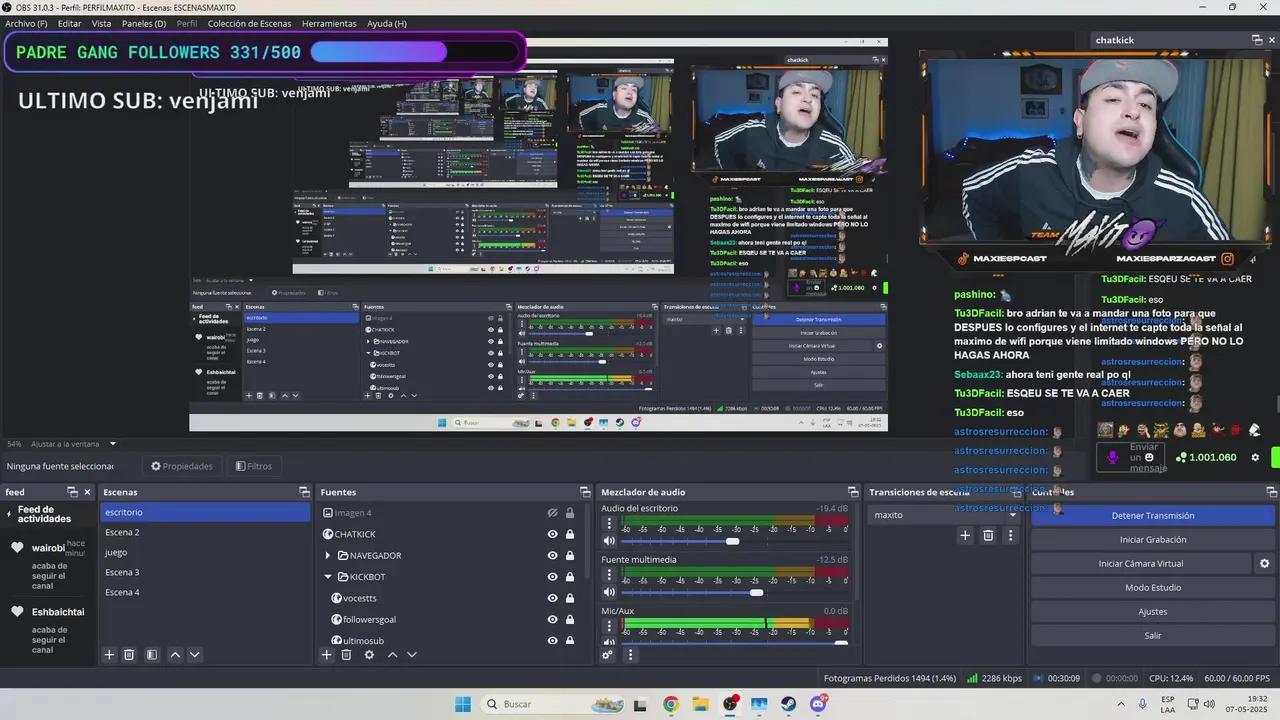This screenshot has width=1280, height=720.
Task: Open audio mixer options menu dots
Action: point(630,655)
